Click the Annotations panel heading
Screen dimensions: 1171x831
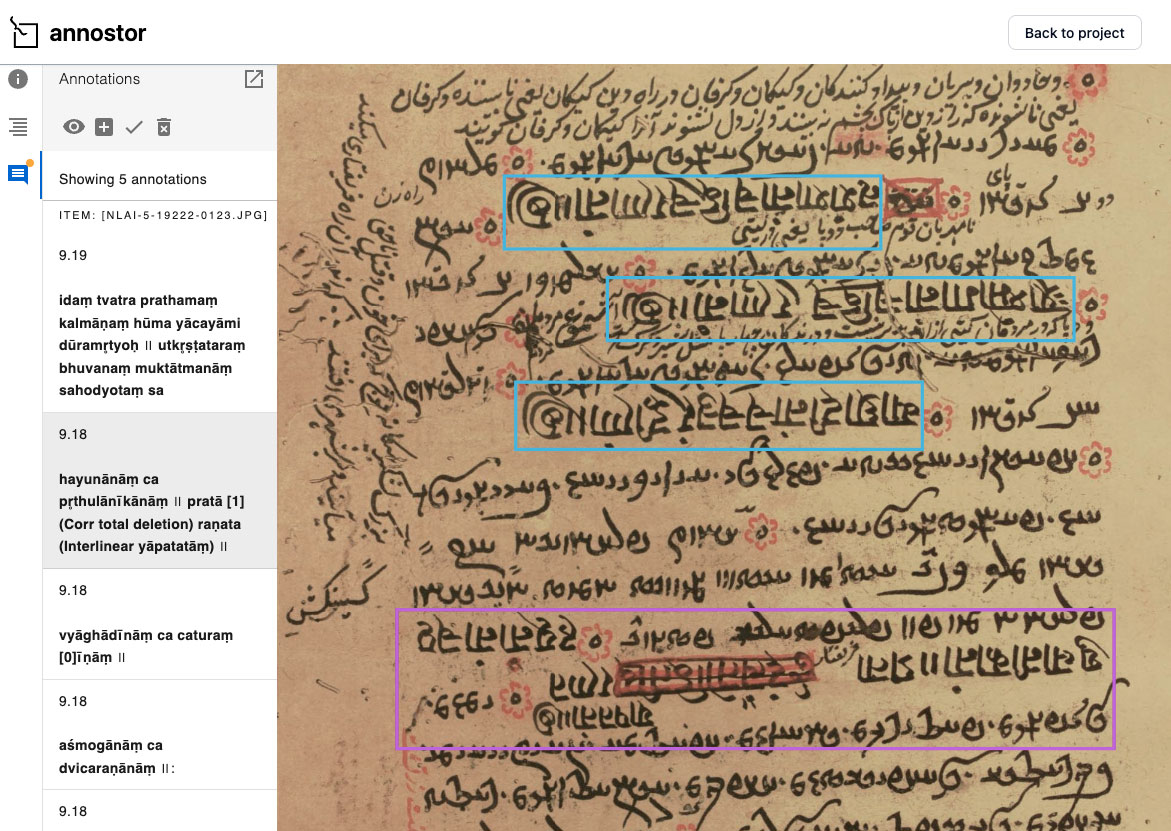(99, 79)
